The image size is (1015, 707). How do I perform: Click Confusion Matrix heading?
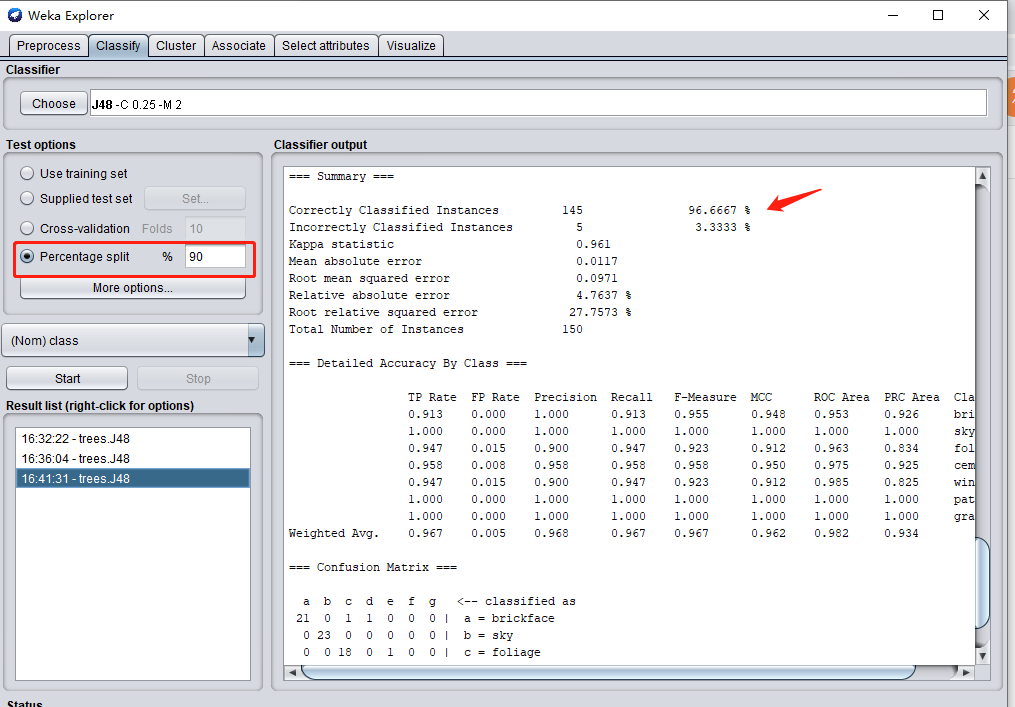click(x=373, y=567)
